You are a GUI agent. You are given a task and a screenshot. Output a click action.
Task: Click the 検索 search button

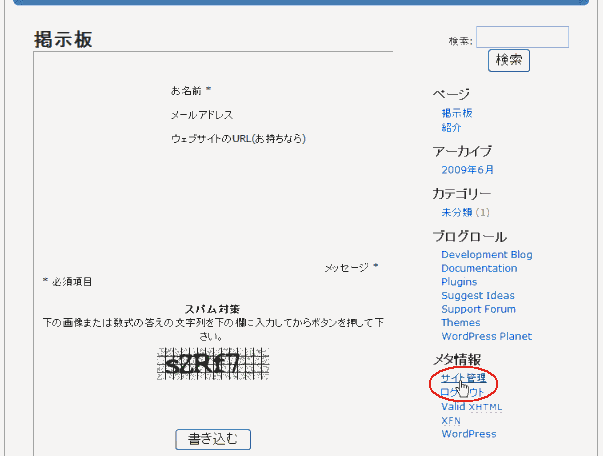click(509, 60)
